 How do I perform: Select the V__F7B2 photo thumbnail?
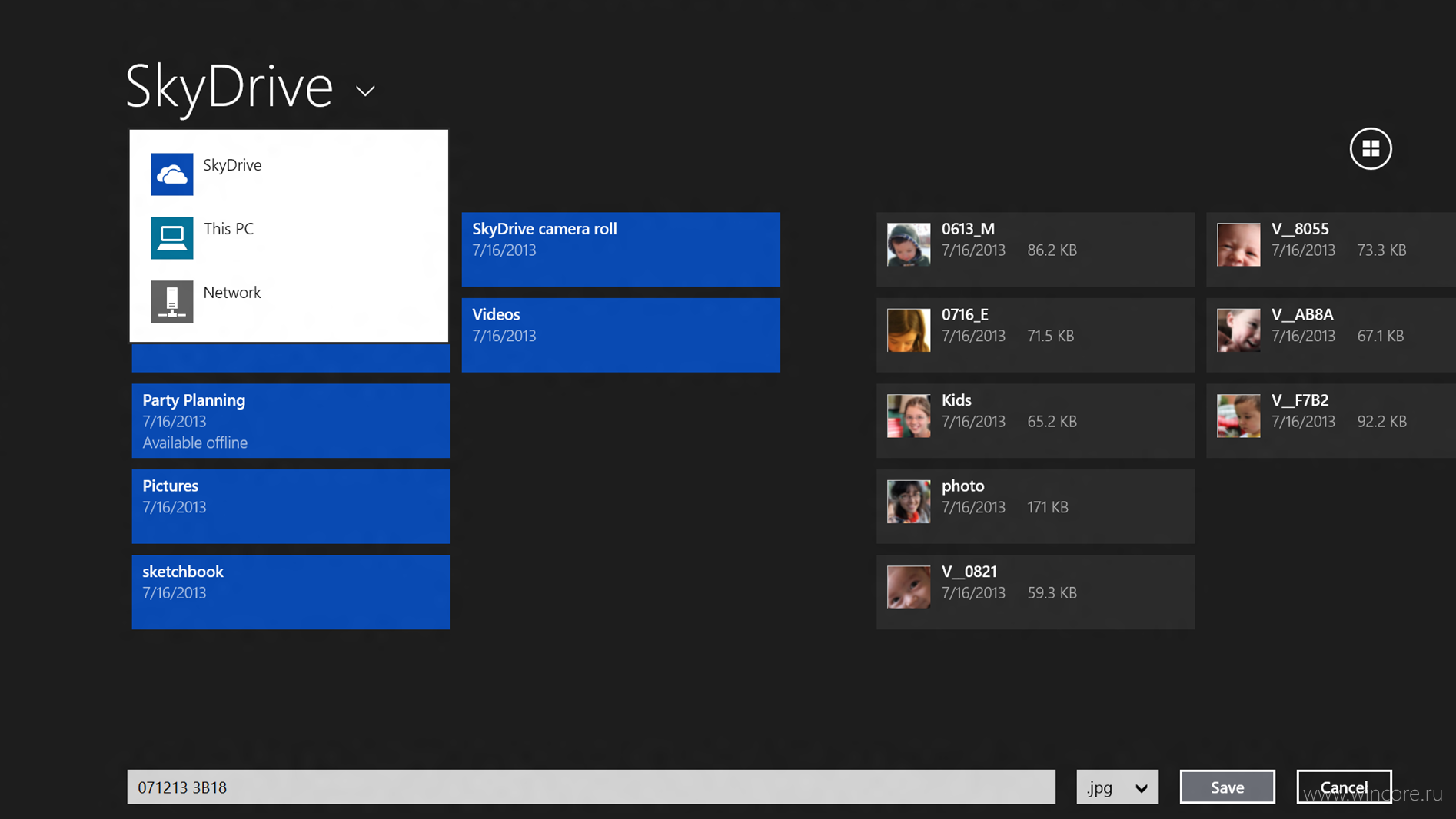(x=1238, y=416)
